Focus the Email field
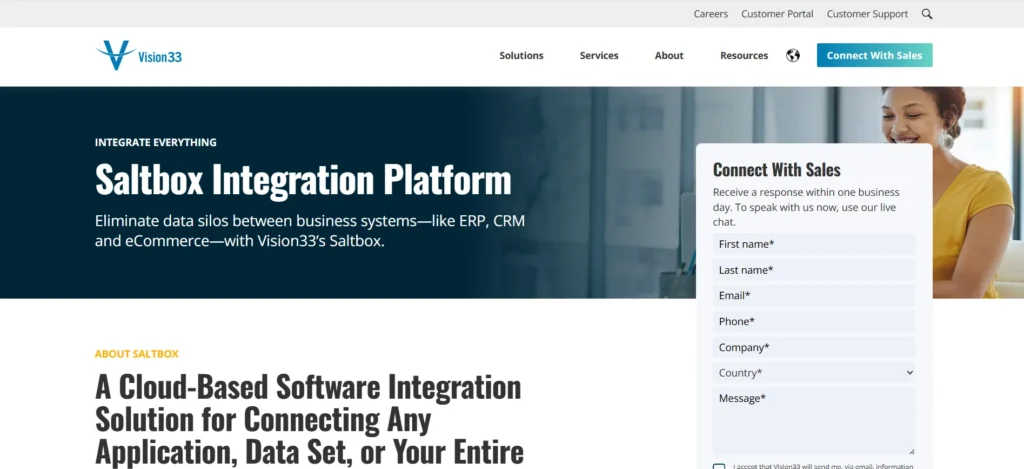Screen dimensions: 1024x469 pyautogui.click(x=814, y=296)
